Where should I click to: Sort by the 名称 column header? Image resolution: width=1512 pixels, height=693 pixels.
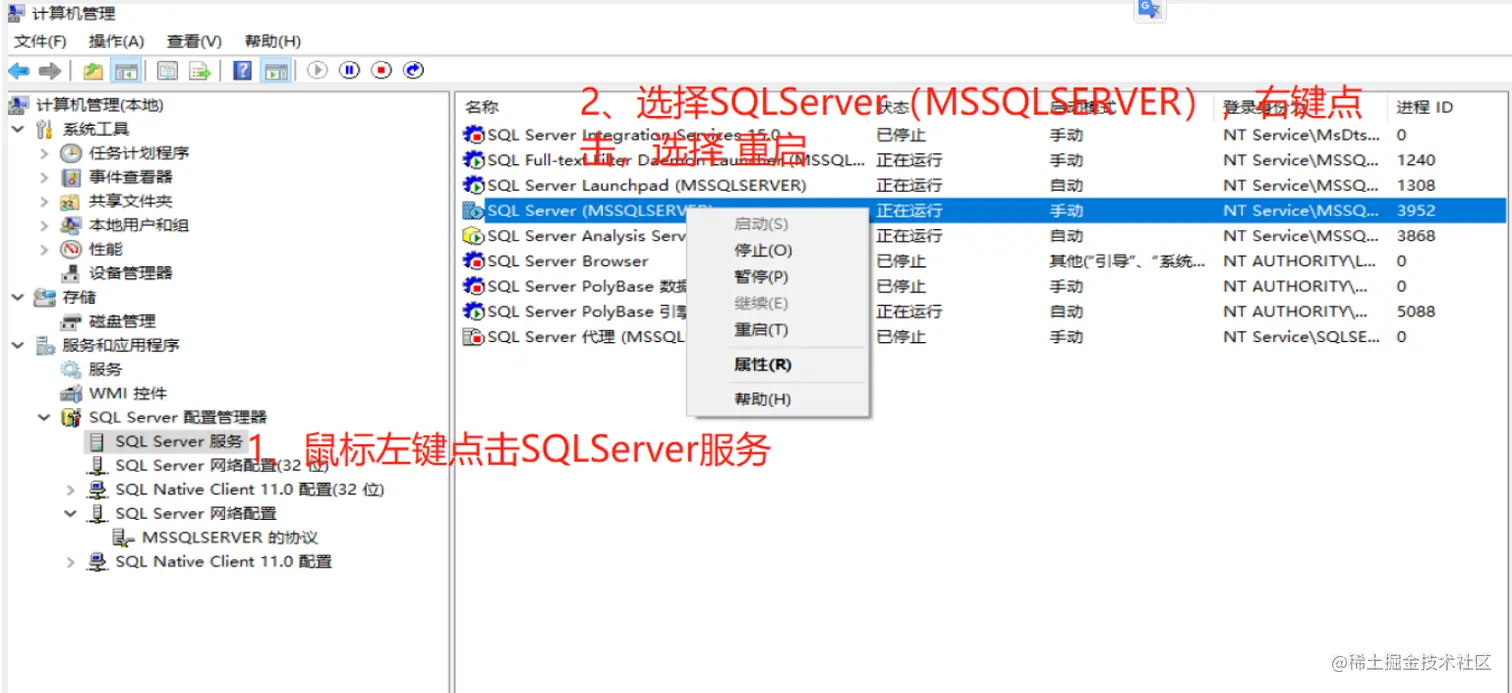pos(482,107)
